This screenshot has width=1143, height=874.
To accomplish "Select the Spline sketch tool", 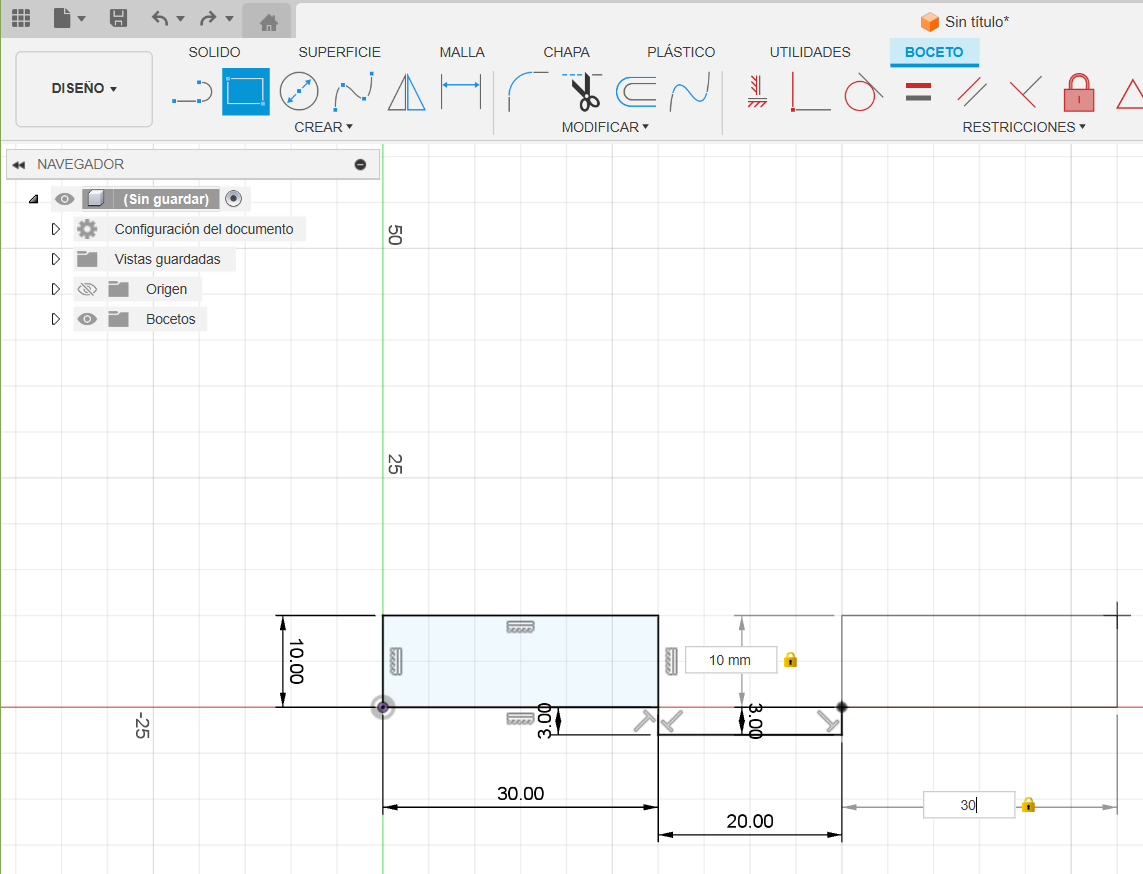I will point(354,92).
